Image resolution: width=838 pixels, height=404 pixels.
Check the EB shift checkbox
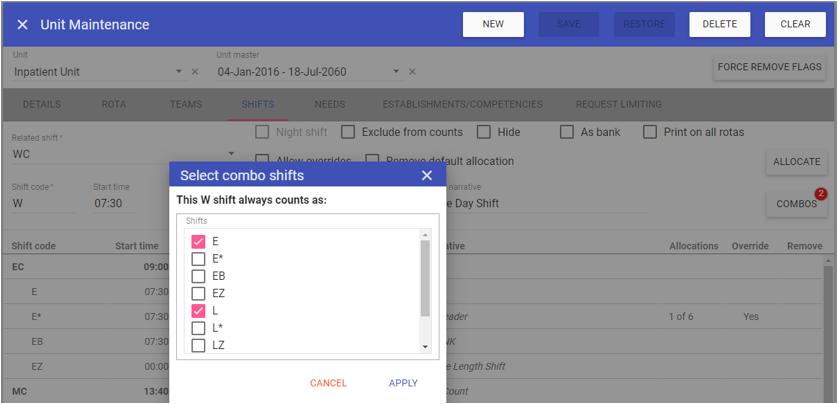click(198, 276)
